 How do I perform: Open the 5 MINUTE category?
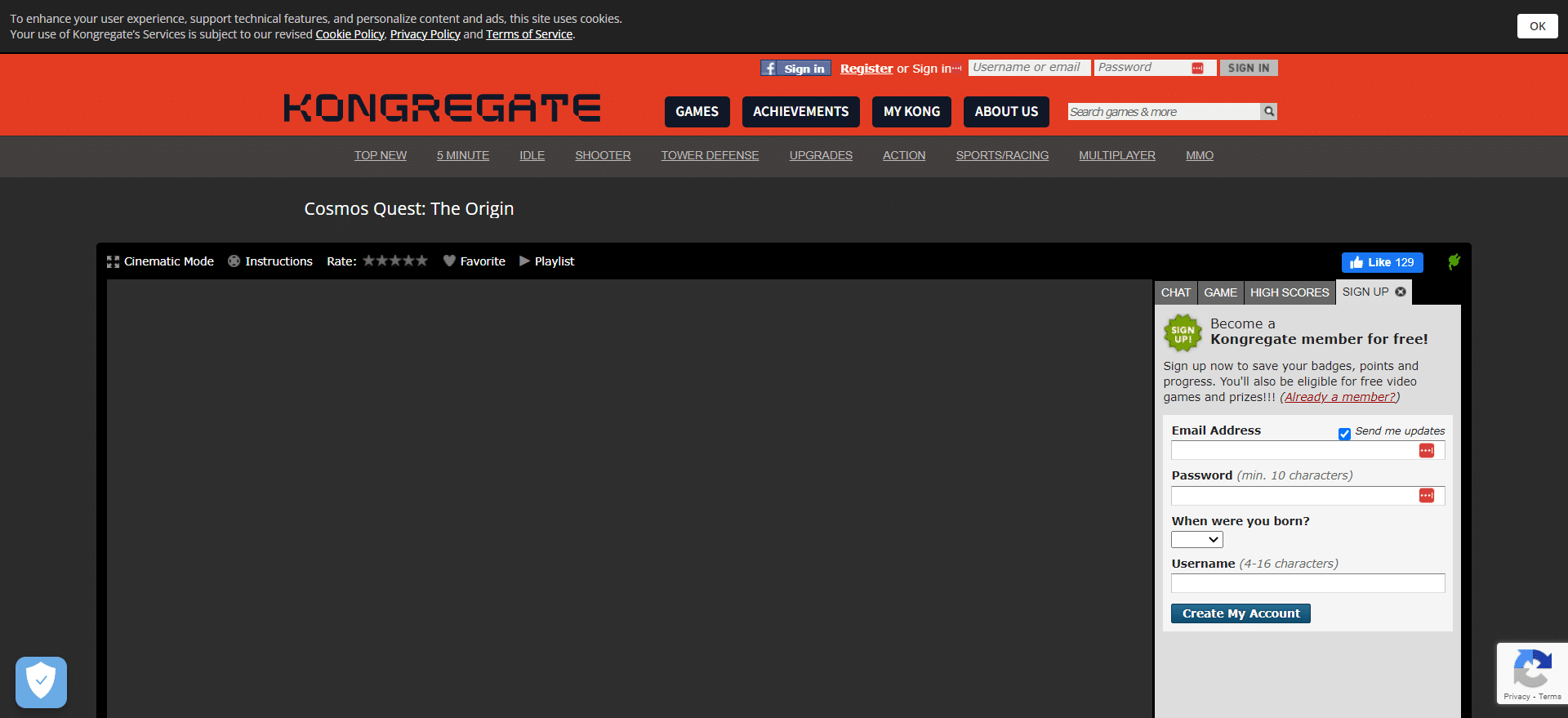[463, 155]
